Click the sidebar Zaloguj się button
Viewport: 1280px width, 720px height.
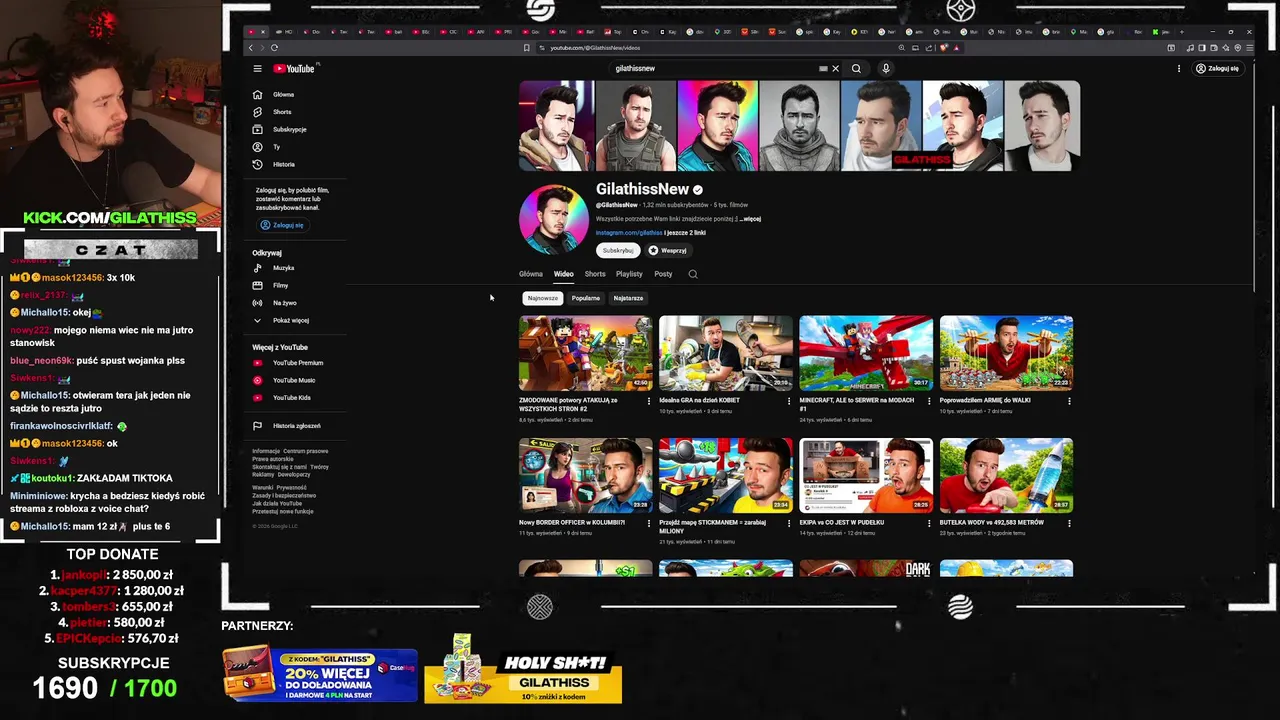[x=282, y=225]
